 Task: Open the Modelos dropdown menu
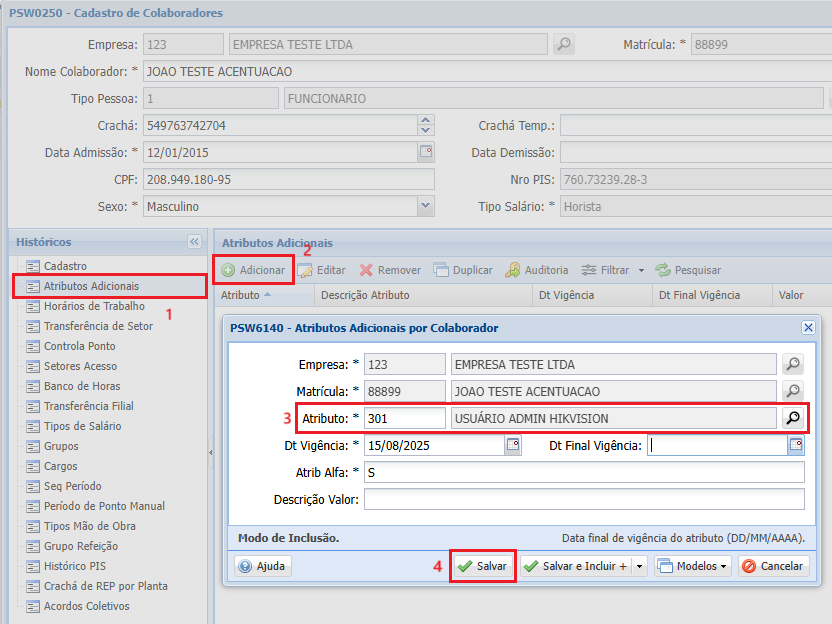coord(692,566)
